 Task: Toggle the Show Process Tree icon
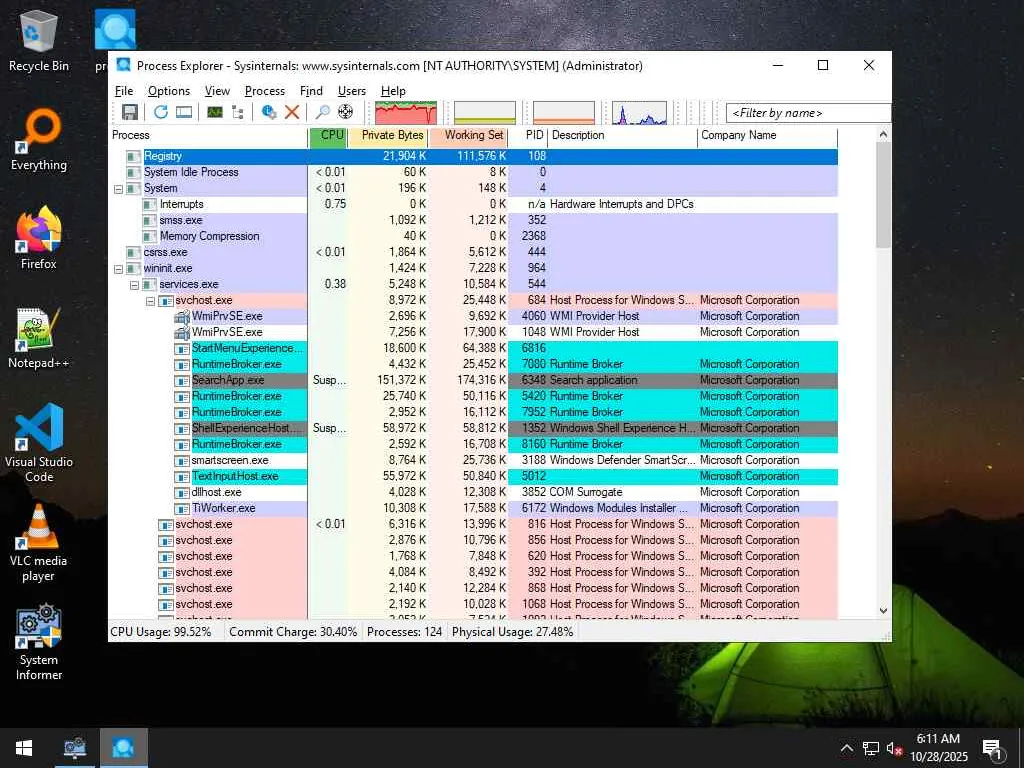[x=238, y=112]
